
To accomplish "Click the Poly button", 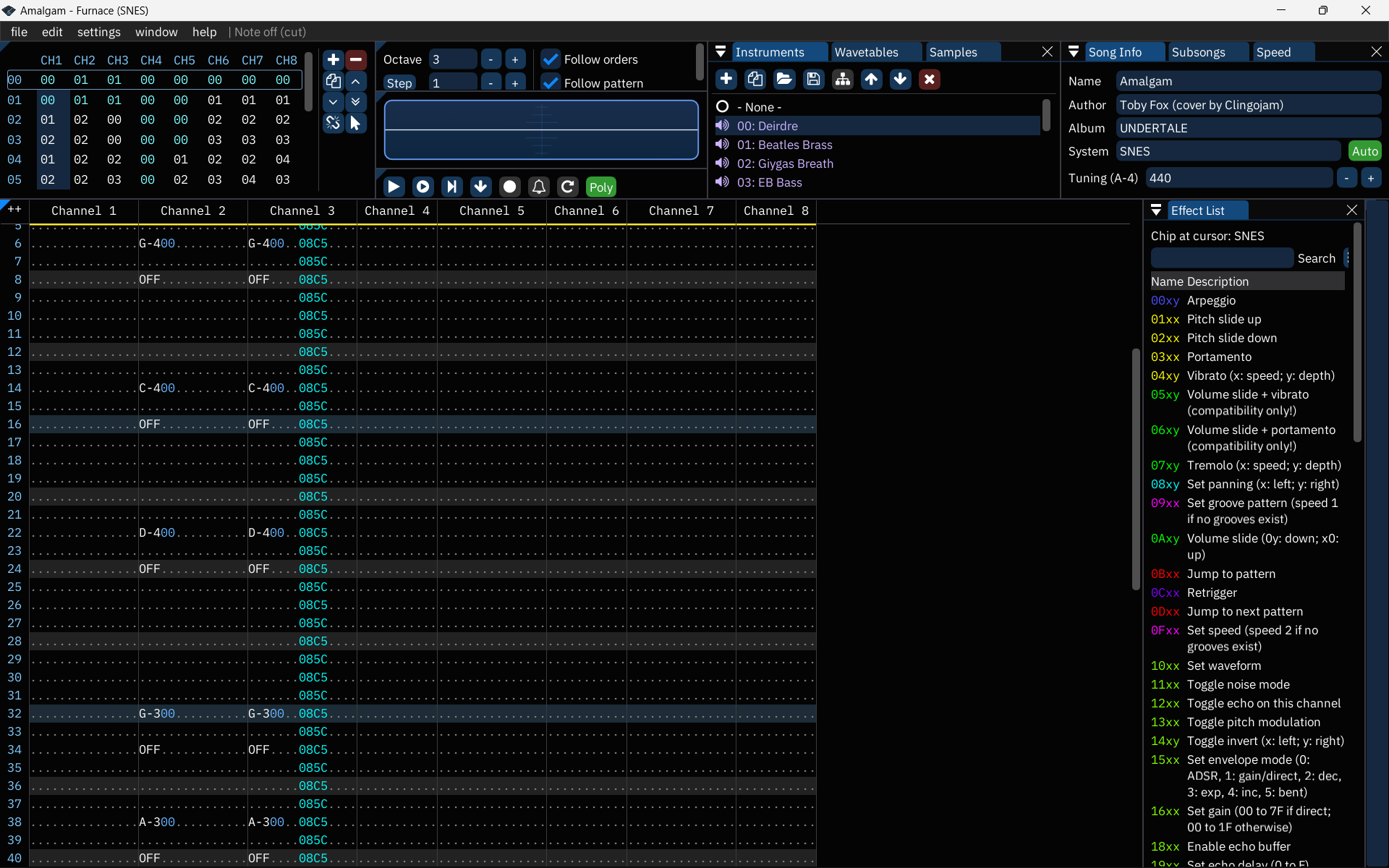I will 600,187.
